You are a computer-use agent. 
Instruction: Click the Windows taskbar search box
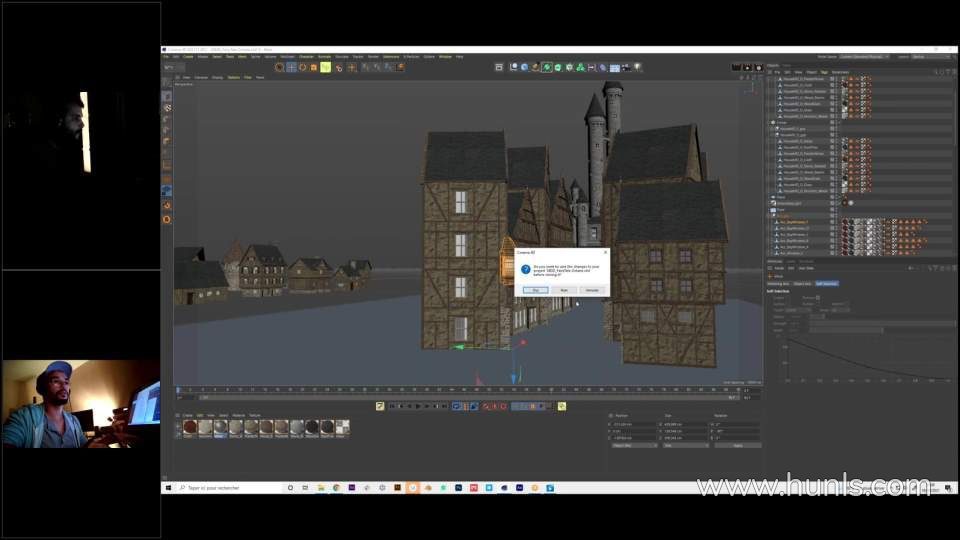tap(230, 488)
